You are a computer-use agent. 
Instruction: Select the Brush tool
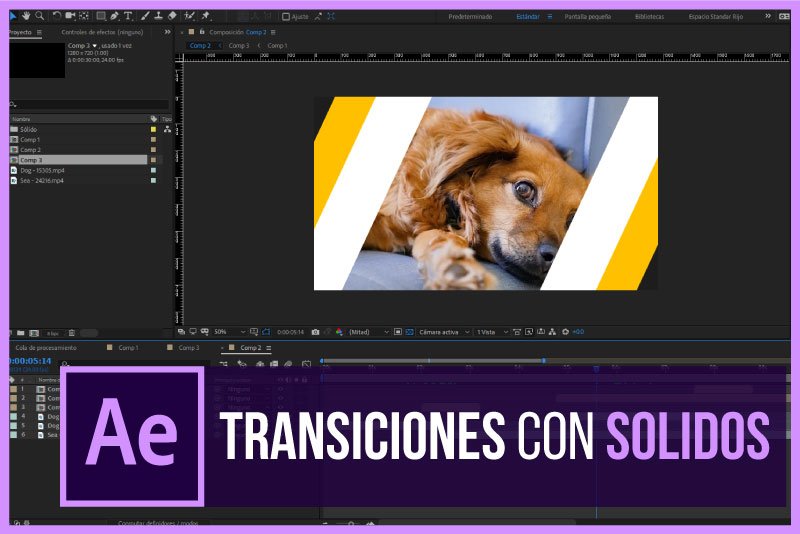coord(145,16)
